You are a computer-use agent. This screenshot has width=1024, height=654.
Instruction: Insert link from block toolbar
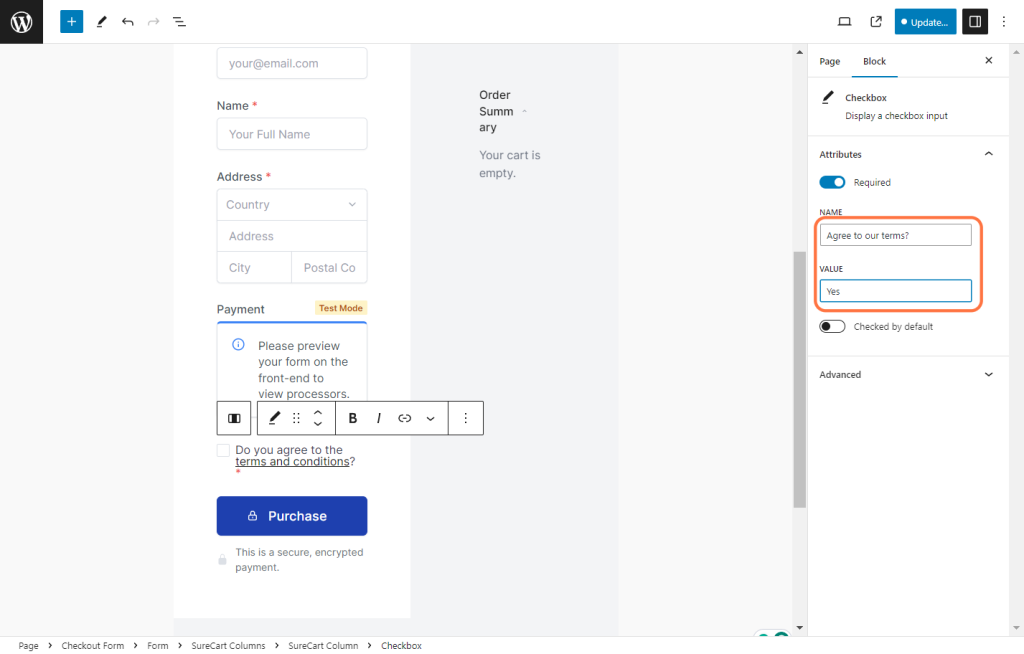404,418
